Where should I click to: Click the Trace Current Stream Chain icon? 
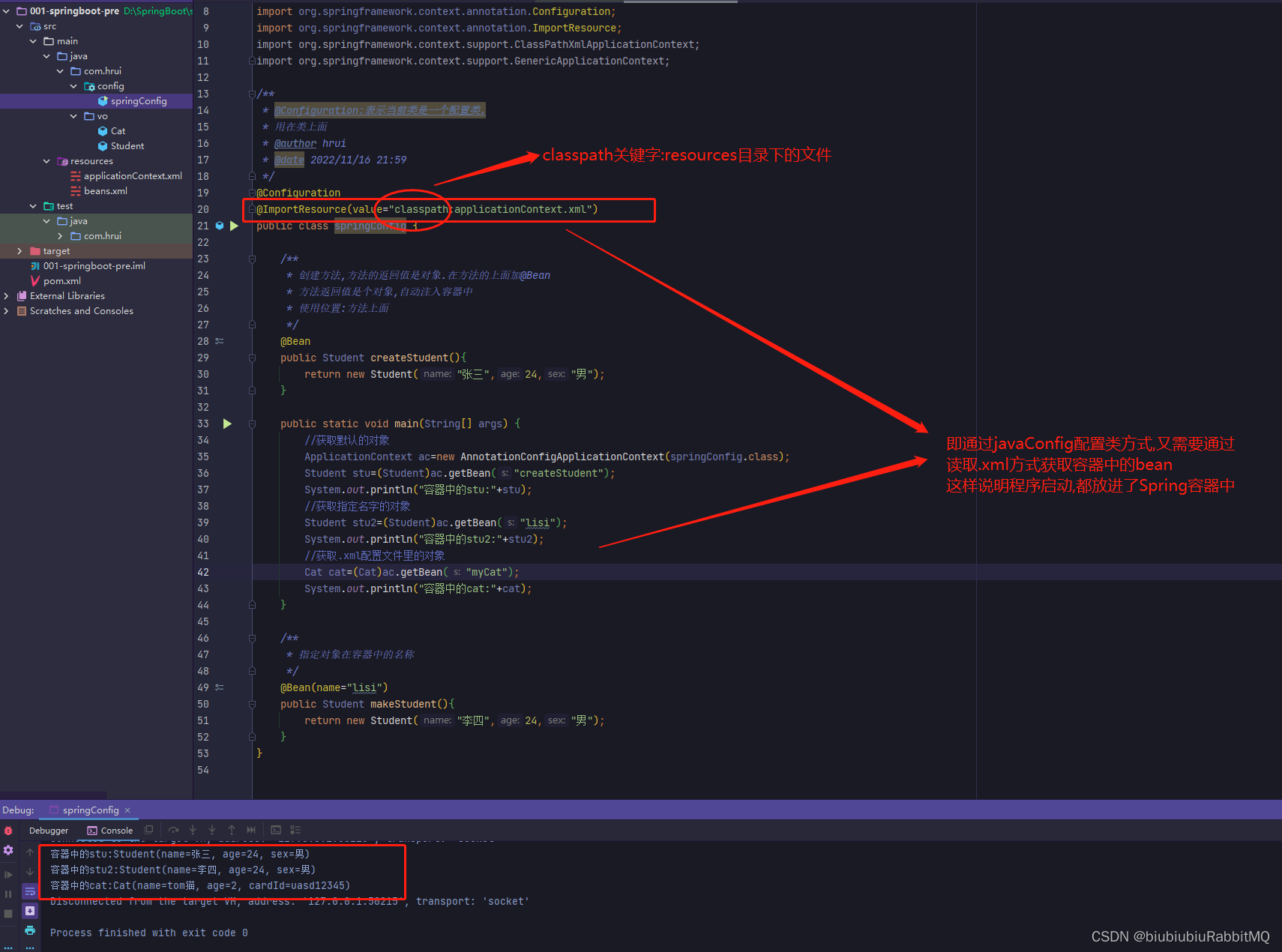295,830
